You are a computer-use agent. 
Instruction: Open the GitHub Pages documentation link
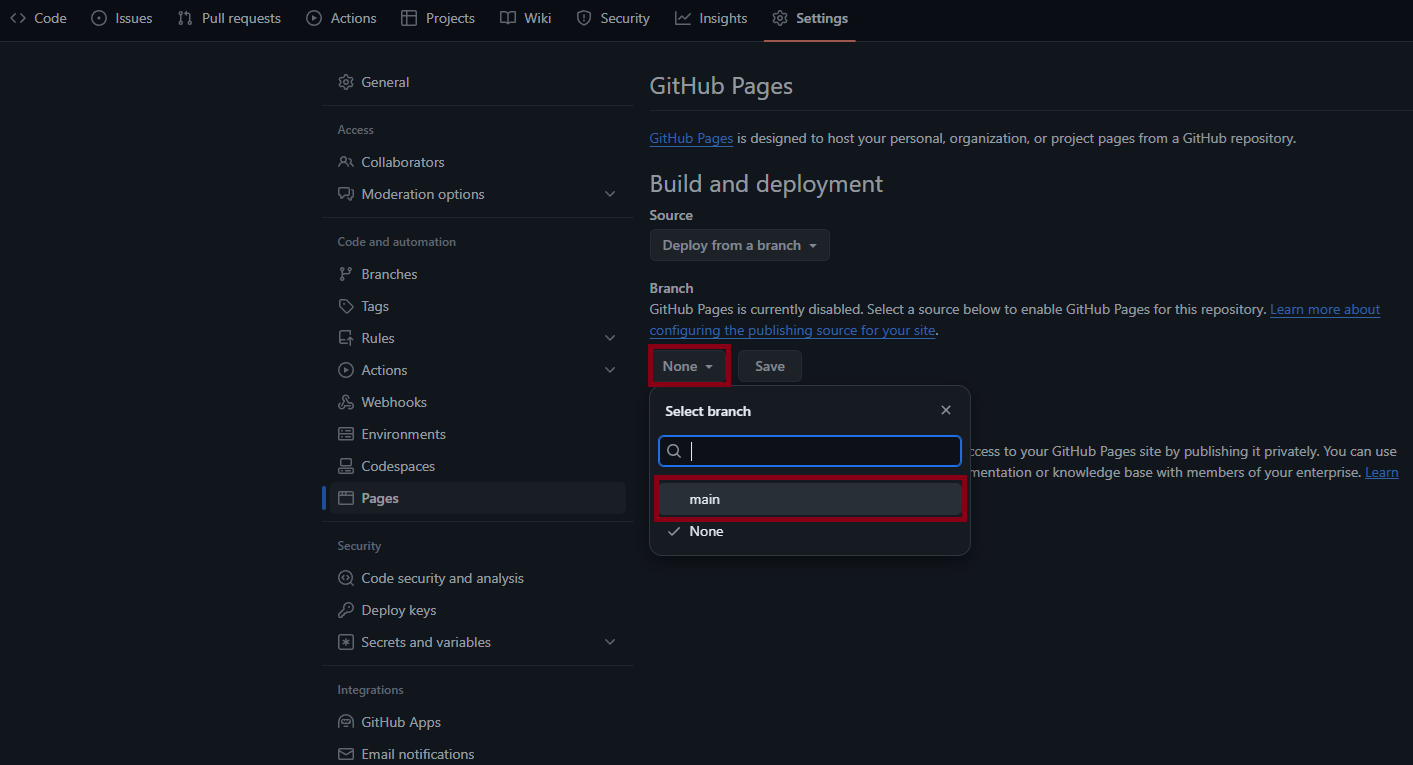click(692, 138)
